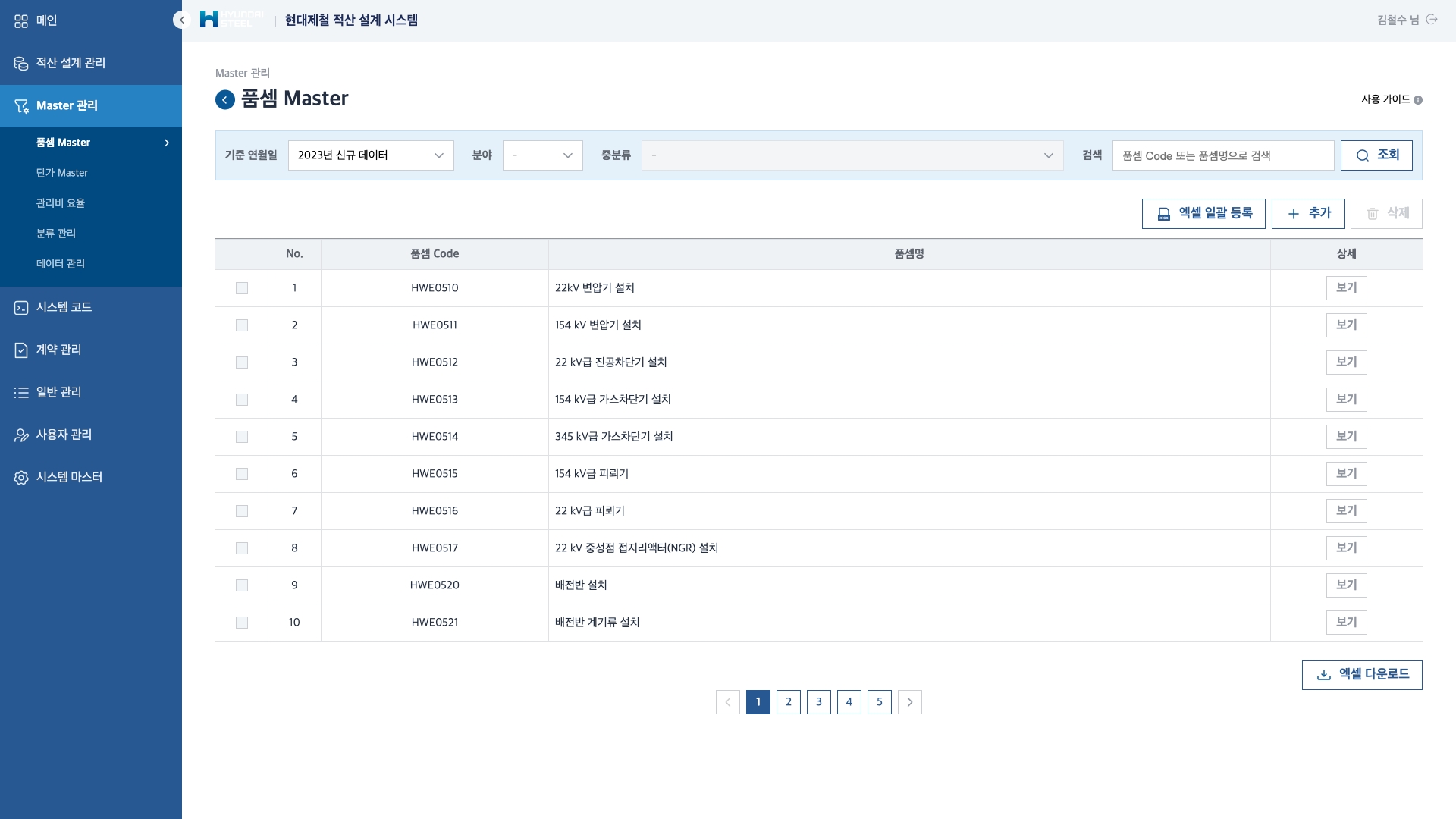Click the 시스템 마스터 gear icon

(21, 478)
